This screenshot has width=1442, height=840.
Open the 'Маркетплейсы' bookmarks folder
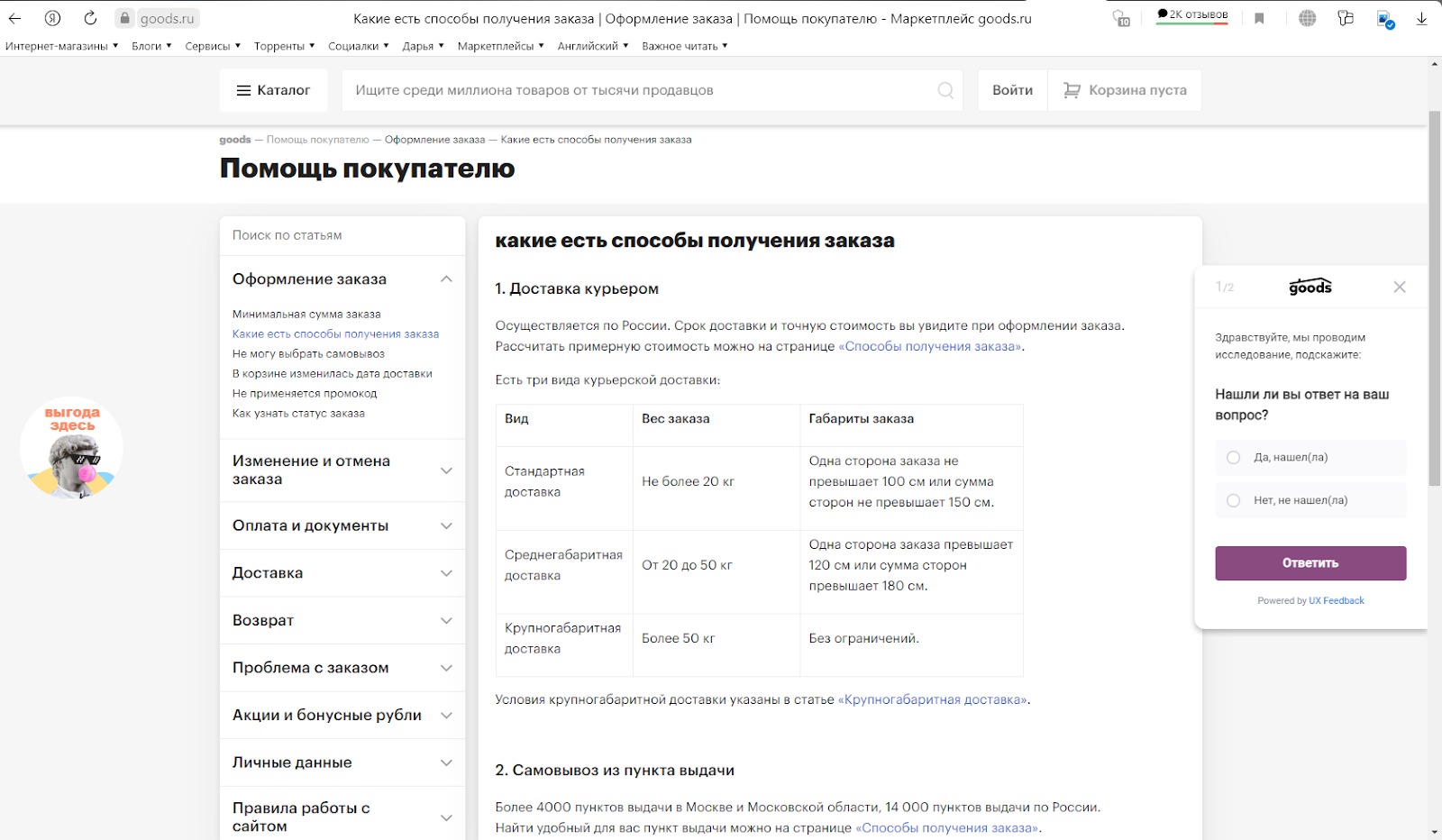click(x=500, y=46)
